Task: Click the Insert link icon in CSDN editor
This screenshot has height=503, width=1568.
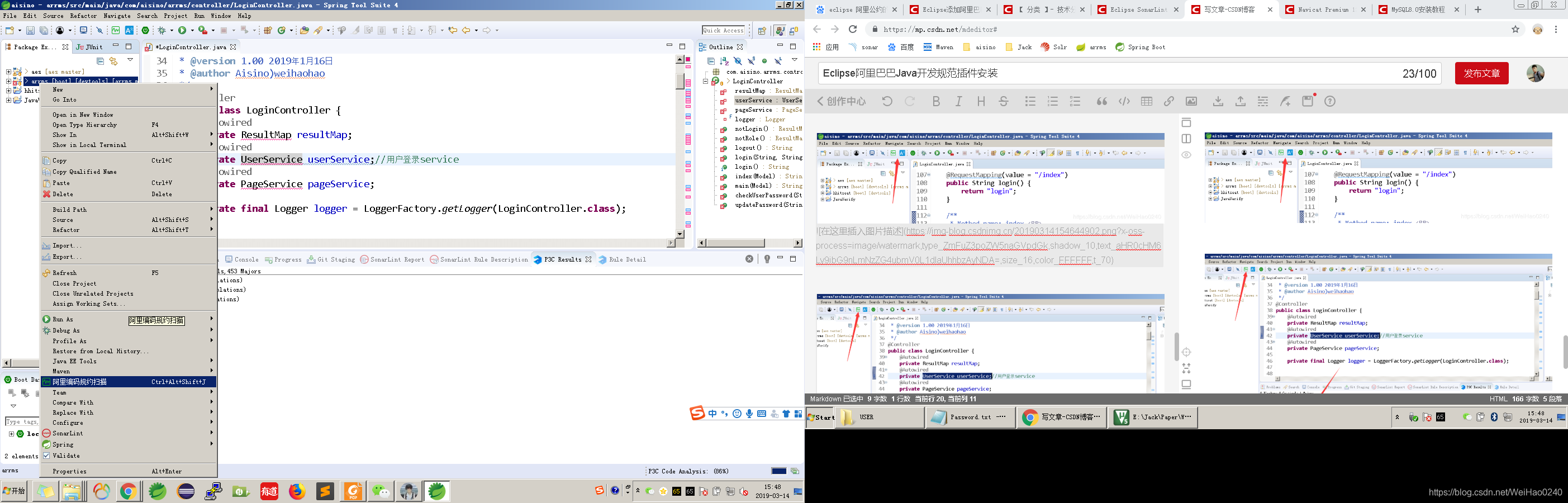Action: 1170,101
